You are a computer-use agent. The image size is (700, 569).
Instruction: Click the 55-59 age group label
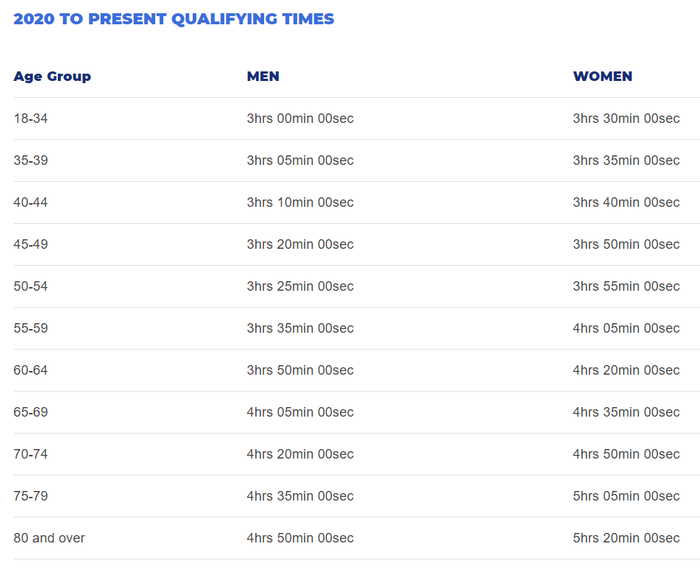click(x=29, y=328)
